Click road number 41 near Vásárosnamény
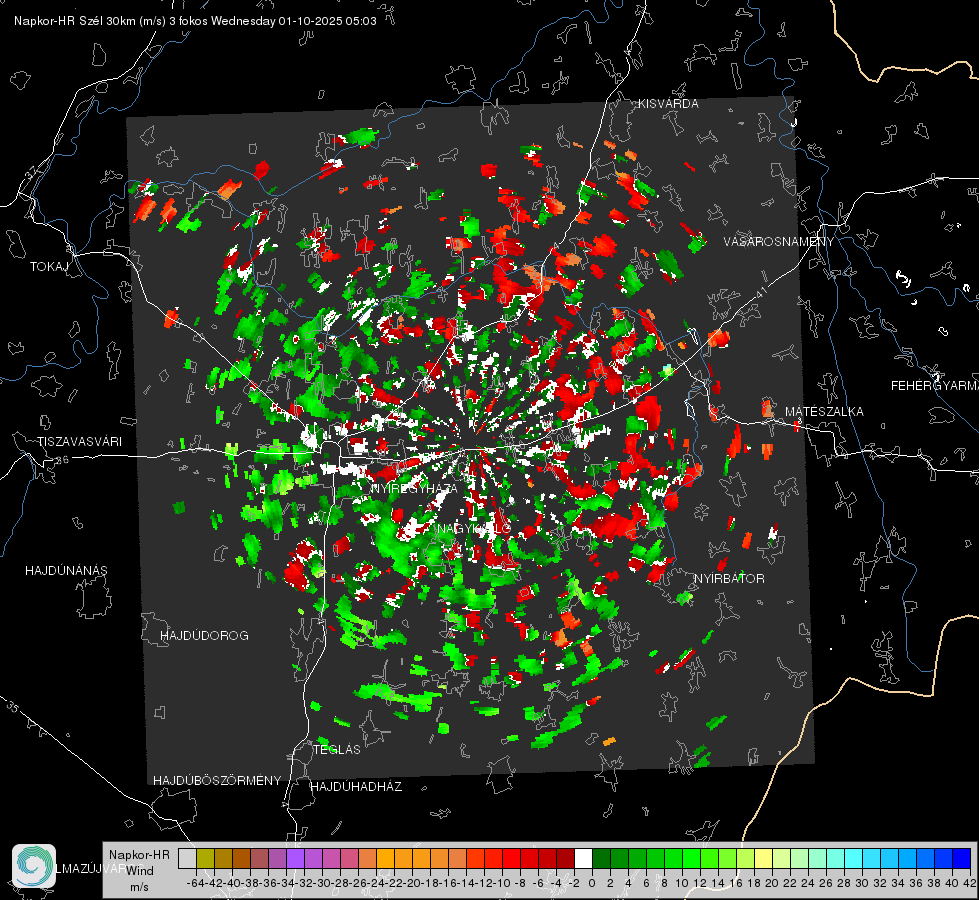The height and width of the screenshot is (900, 979). 760,292
